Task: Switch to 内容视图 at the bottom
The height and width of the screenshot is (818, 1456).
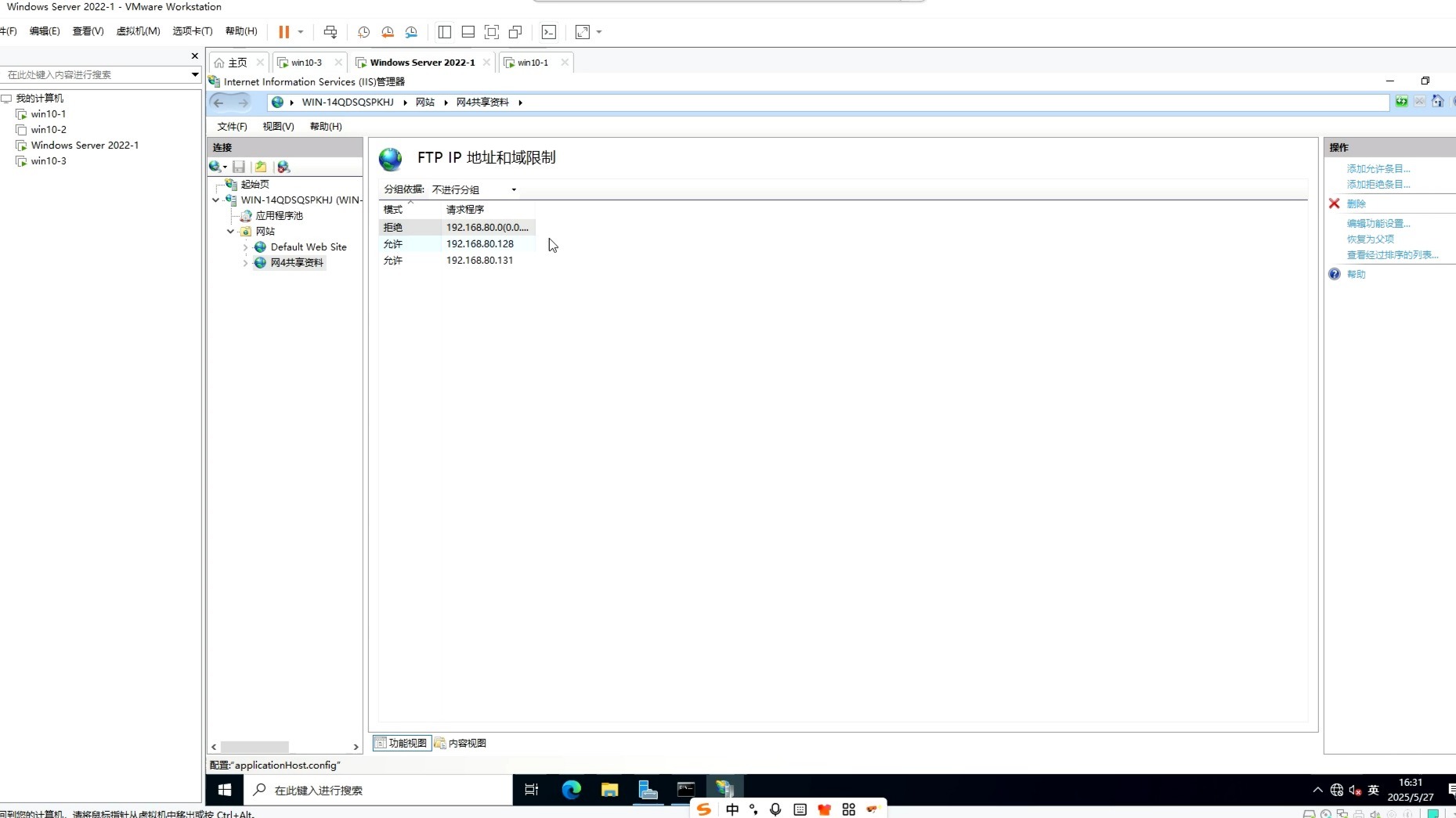Action: [x=461, y=743]
